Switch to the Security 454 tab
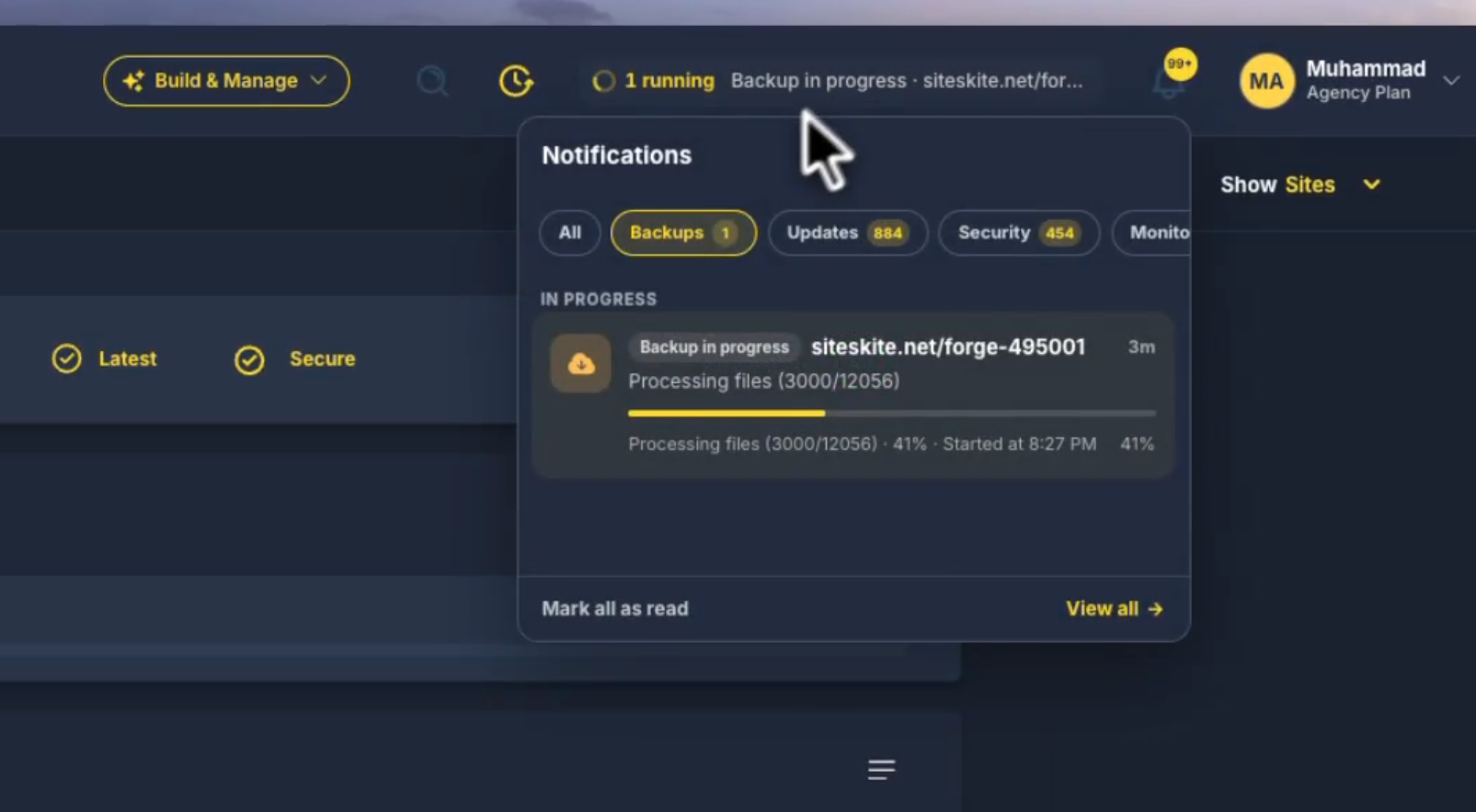Viewport: 1476px width, 812px height. tap(1018, 233)
